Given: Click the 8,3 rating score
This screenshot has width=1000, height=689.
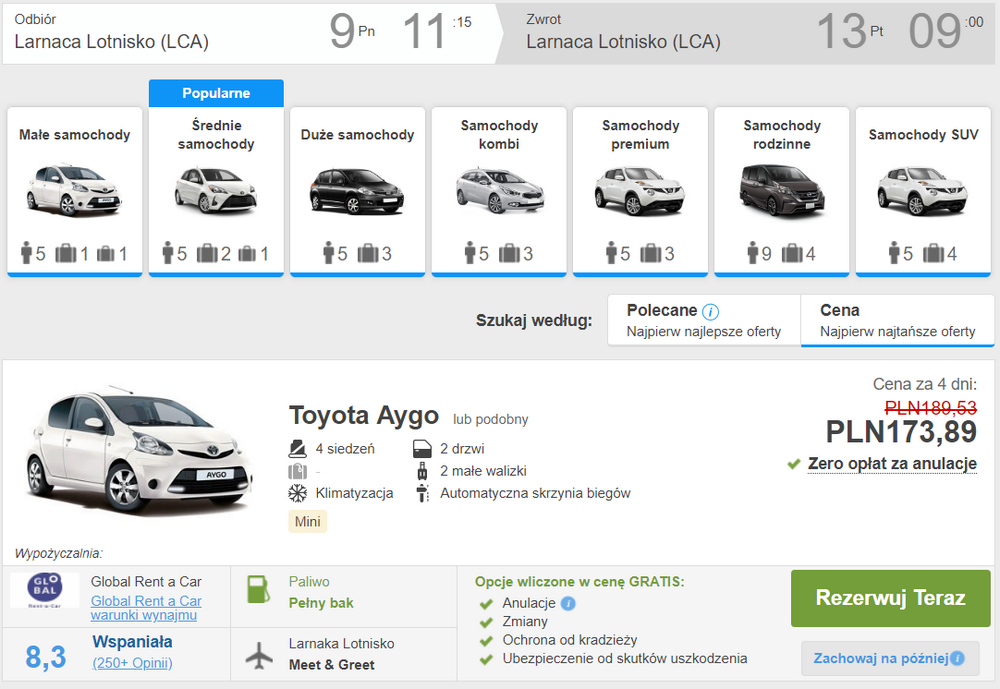Looking at the screenshot, I should (45, 656).
